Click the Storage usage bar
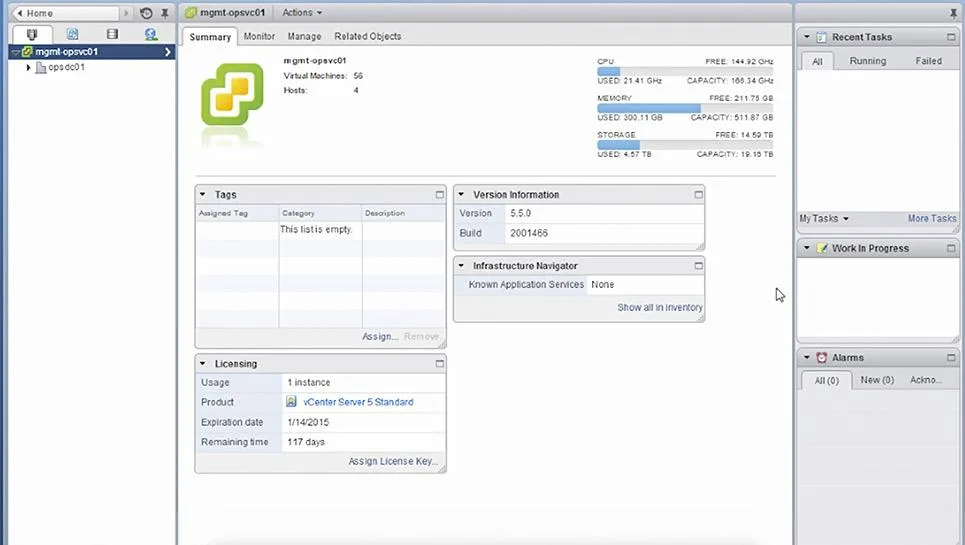 pos(685,145)
